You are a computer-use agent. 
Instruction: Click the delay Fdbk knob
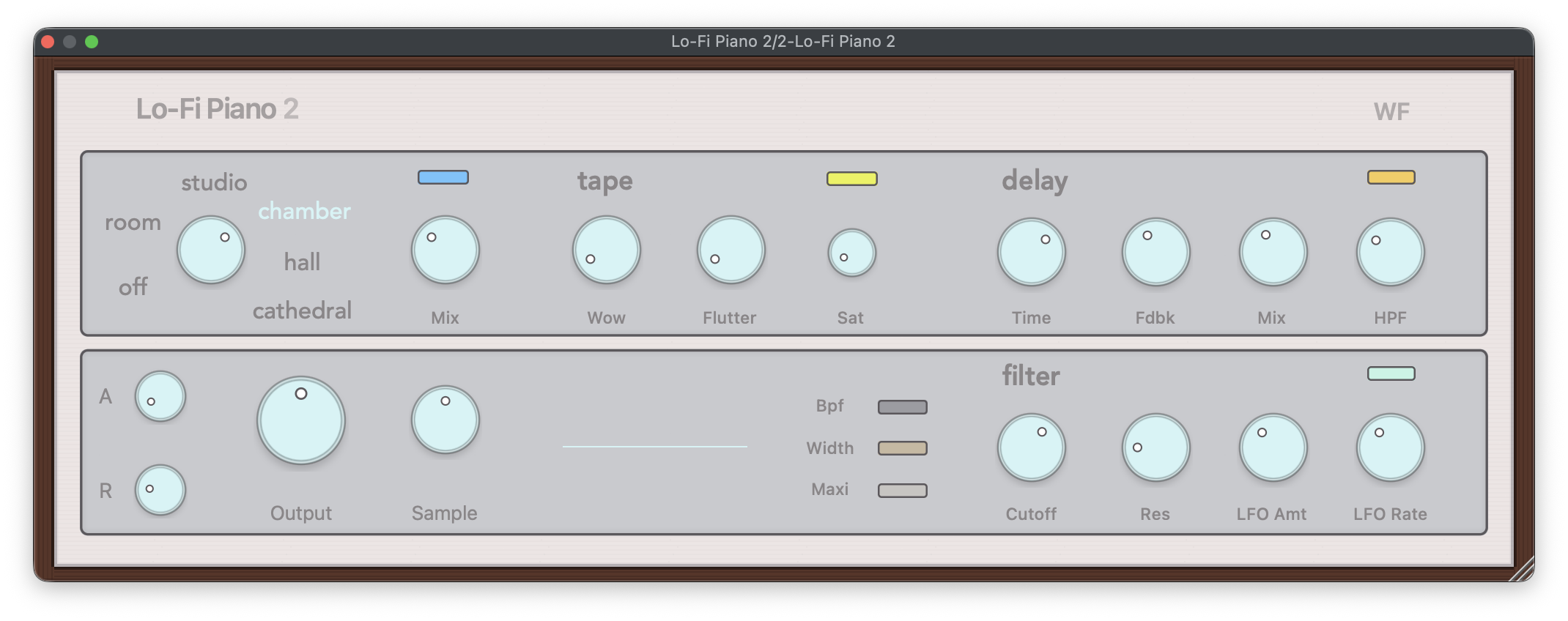tap(1156, 252)
